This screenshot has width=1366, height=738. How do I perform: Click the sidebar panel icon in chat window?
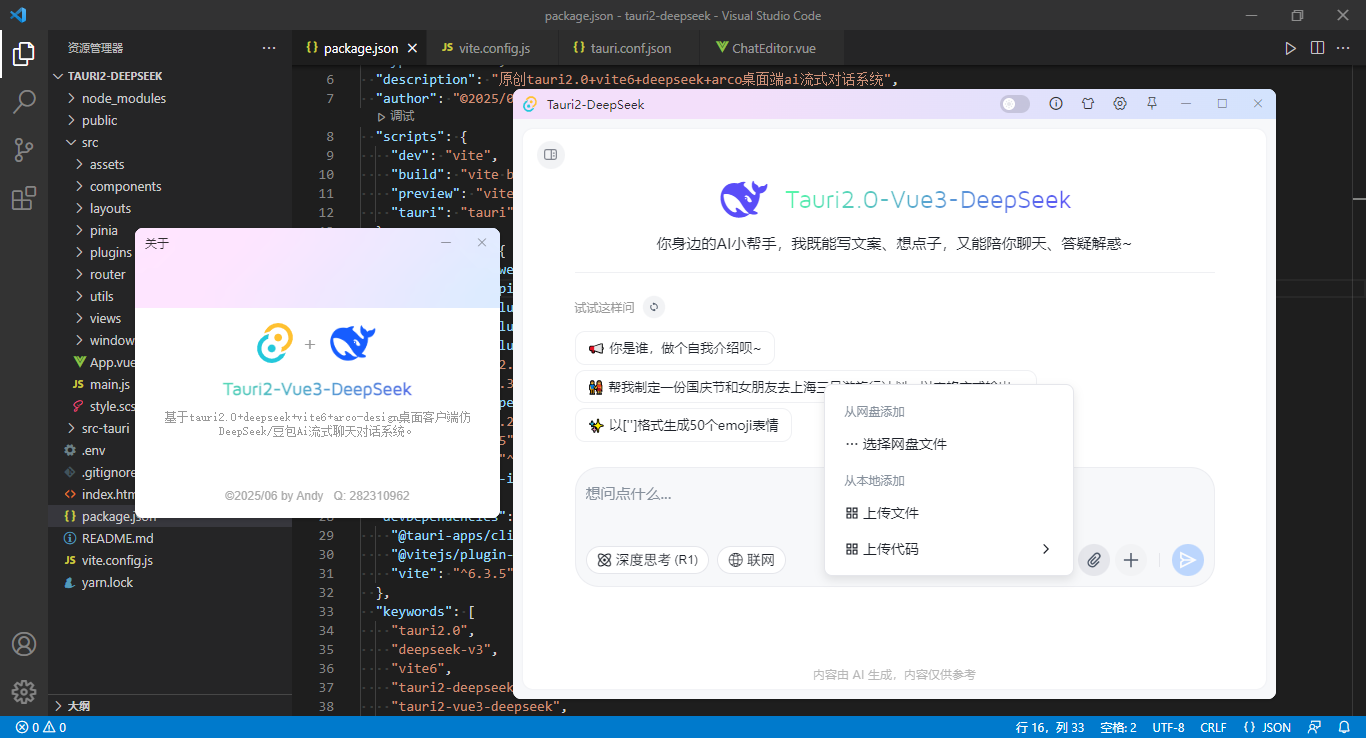[550, 154]
